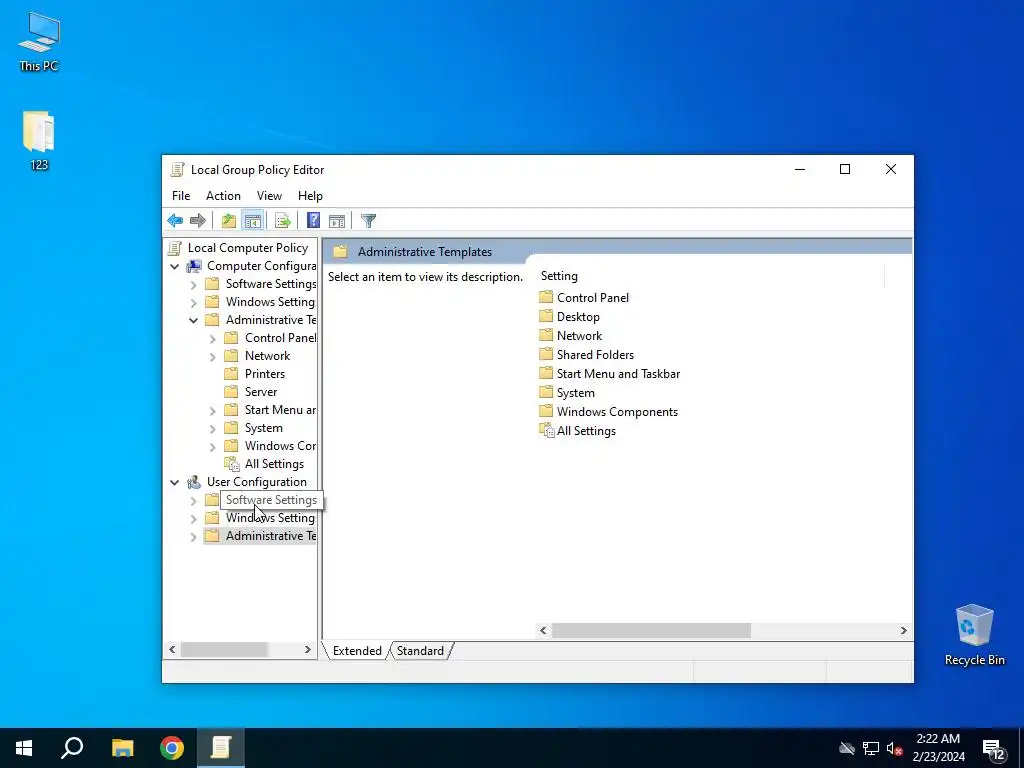Select the This PC desktop icon
Viewport: 1024px width, 768px height.
39,42
